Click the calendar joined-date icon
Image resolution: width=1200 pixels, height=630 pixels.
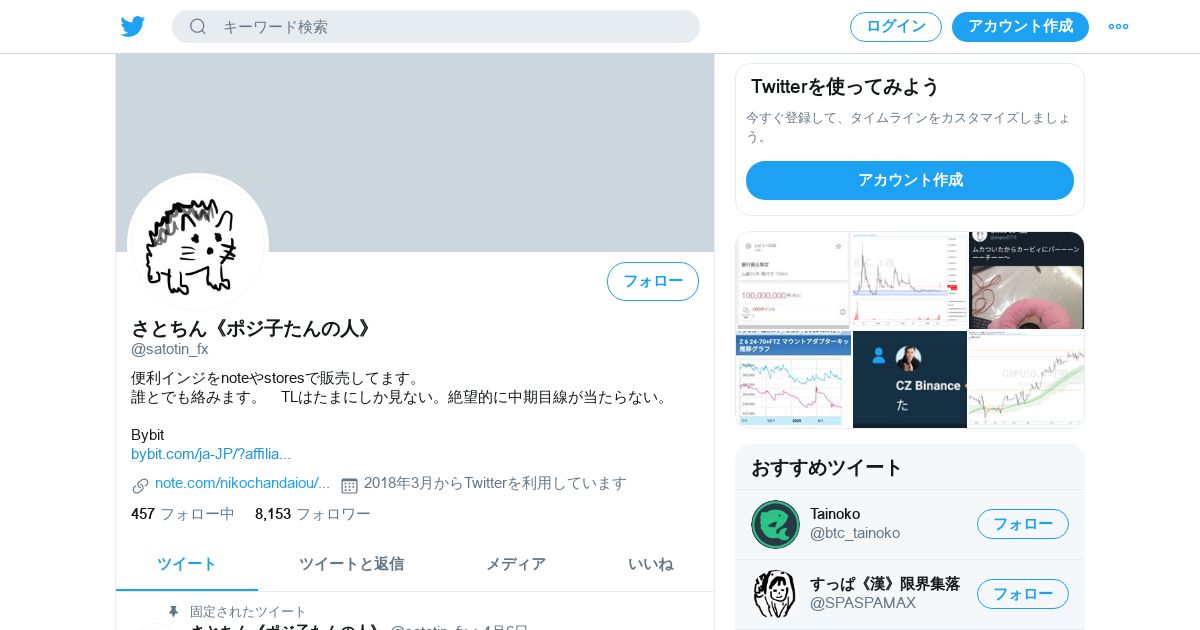349,485
